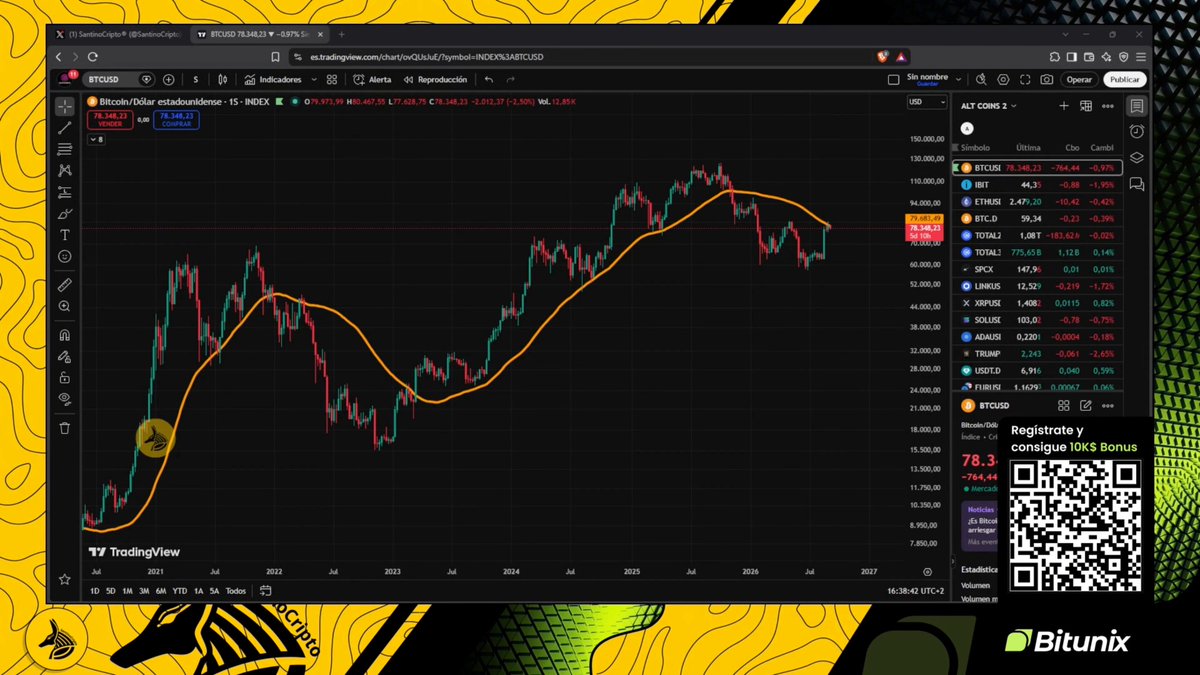The image size is (1200, 675).
Task: Open the candlestick chart type menu
Action: pyautogui.click(x=224, y=79)
